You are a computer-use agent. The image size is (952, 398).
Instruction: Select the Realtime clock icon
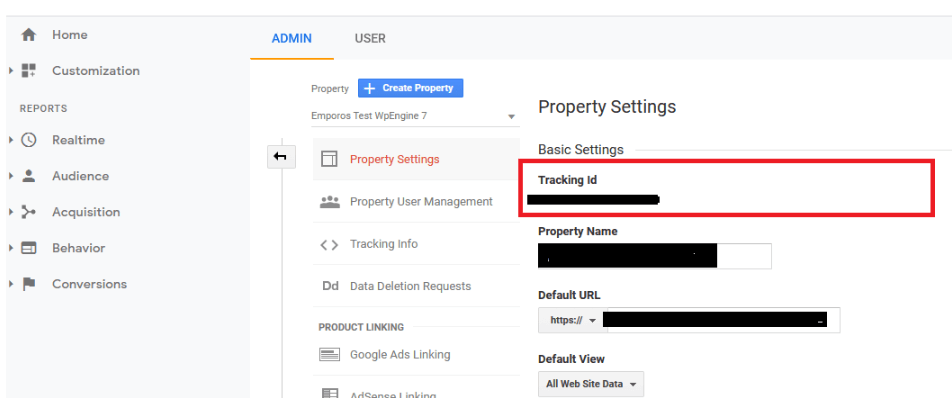click(x=29, y=140)
